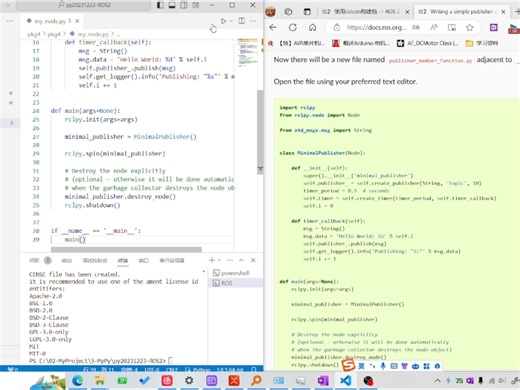
Task: Open the Debug Console panel tab
Action: 95,260
